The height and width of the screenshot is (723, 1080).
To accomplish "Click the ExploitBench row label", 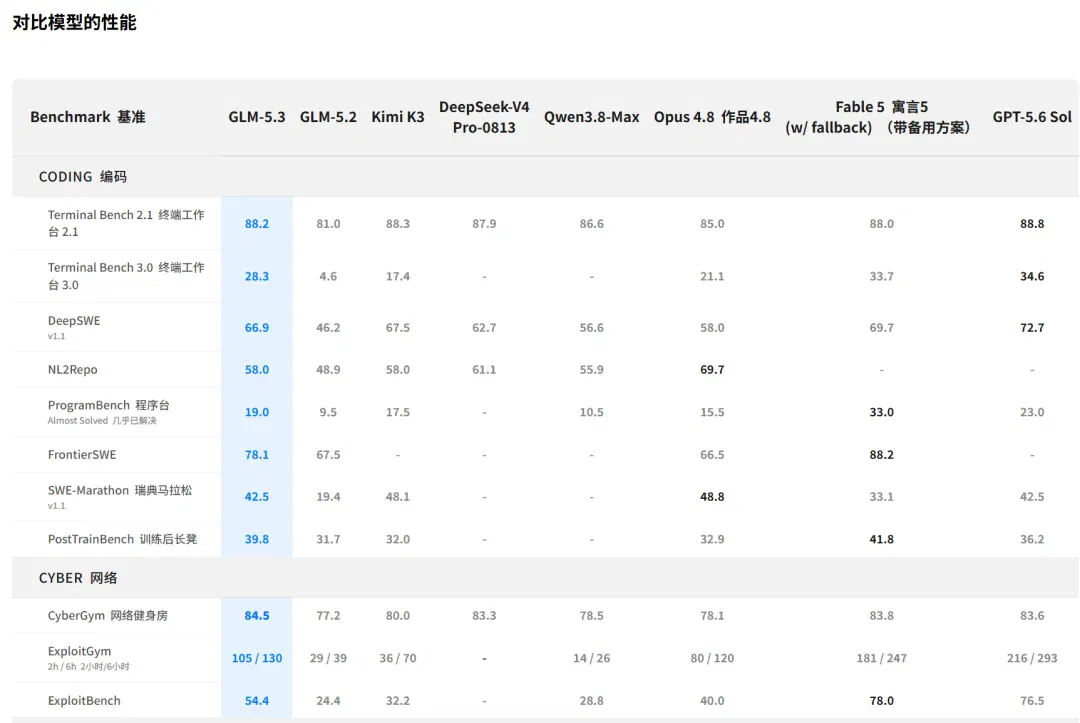I will tap(84, 700).
